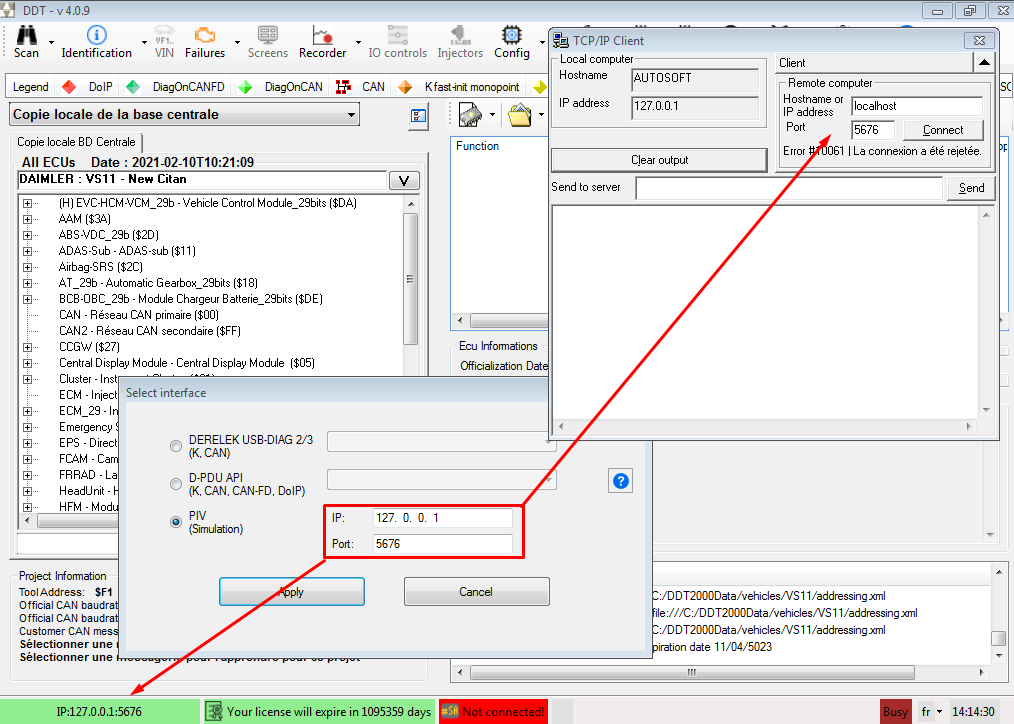Screen dimensions: 1014x724
Task: Select the PIV Simulation radio button
Action: point(176,522)
